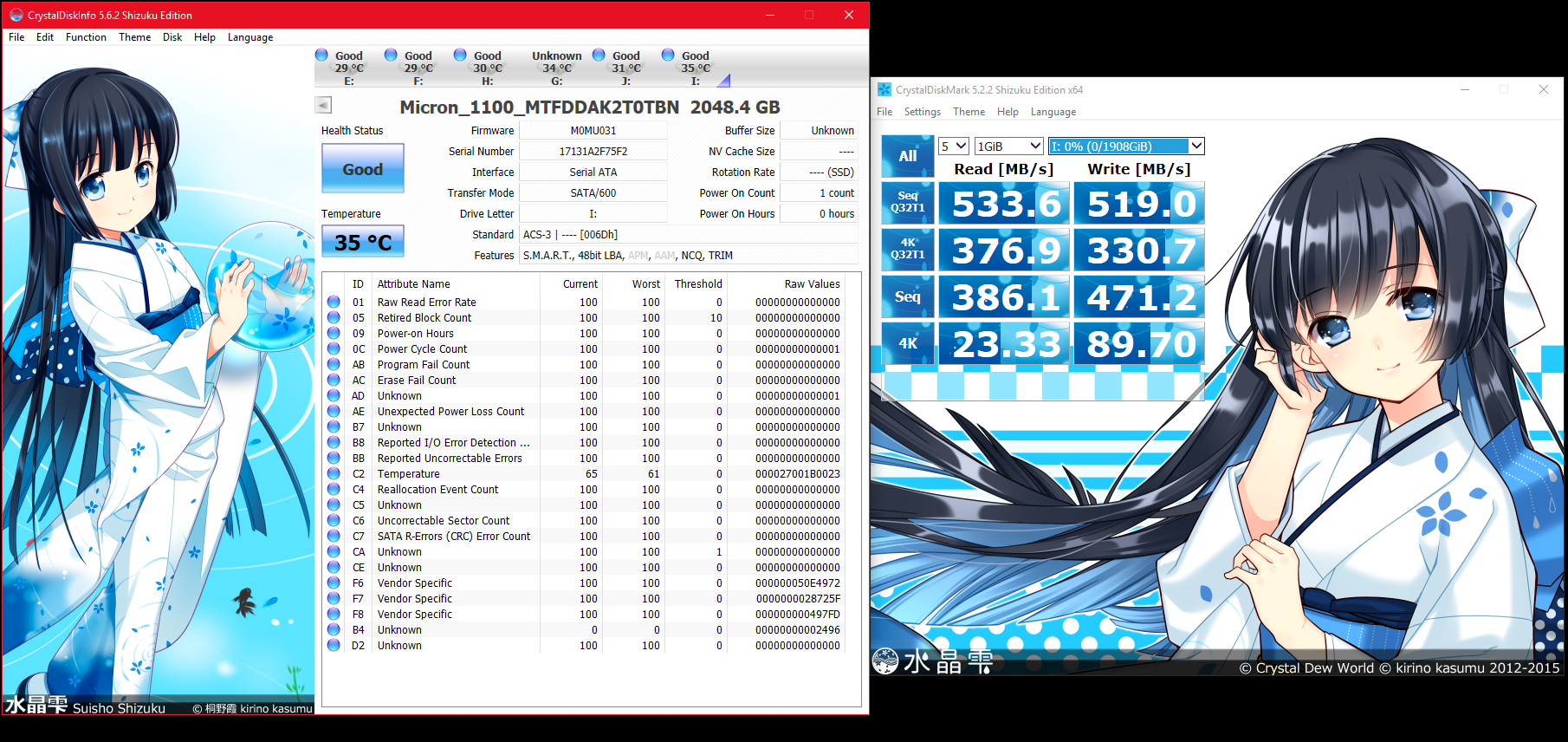Image resolution: width=1568 pixels, height=742 pixels.
Task: Run Seq Q32T1 benchmark button
Action: click(908, 202)
